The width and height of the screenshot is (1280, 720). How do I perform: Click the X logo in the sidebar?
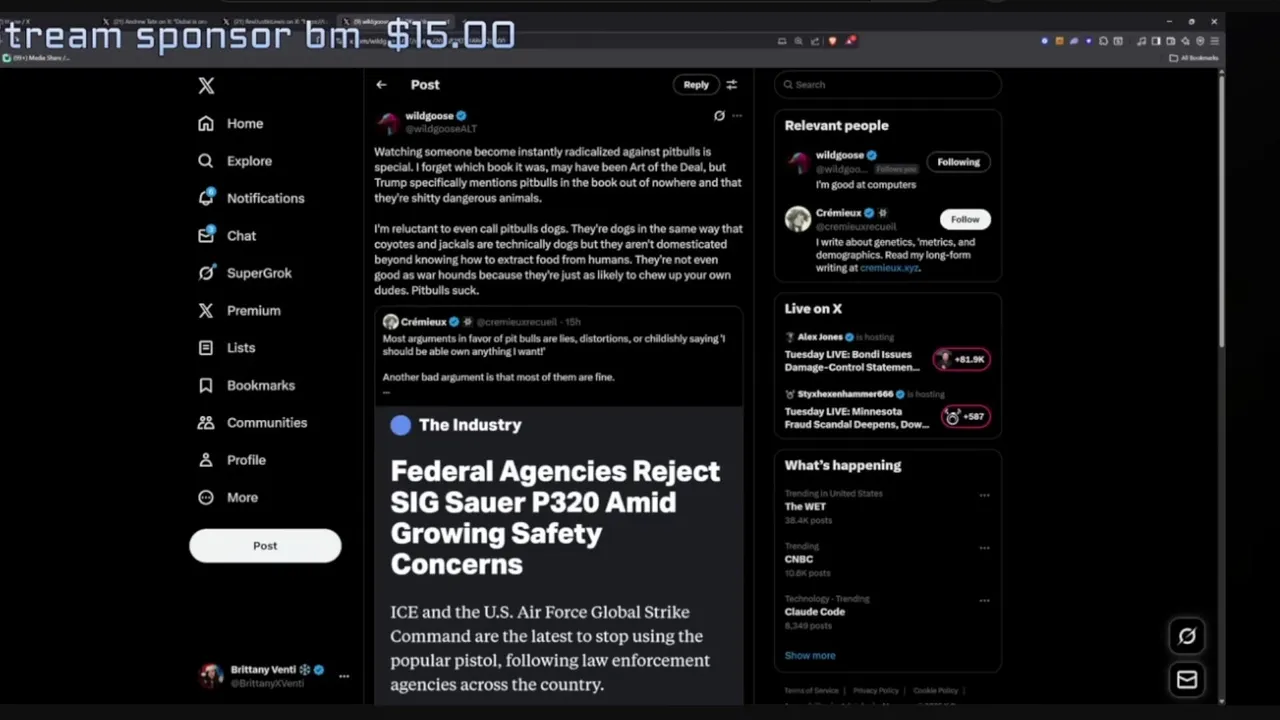click(x=206, y=86)
